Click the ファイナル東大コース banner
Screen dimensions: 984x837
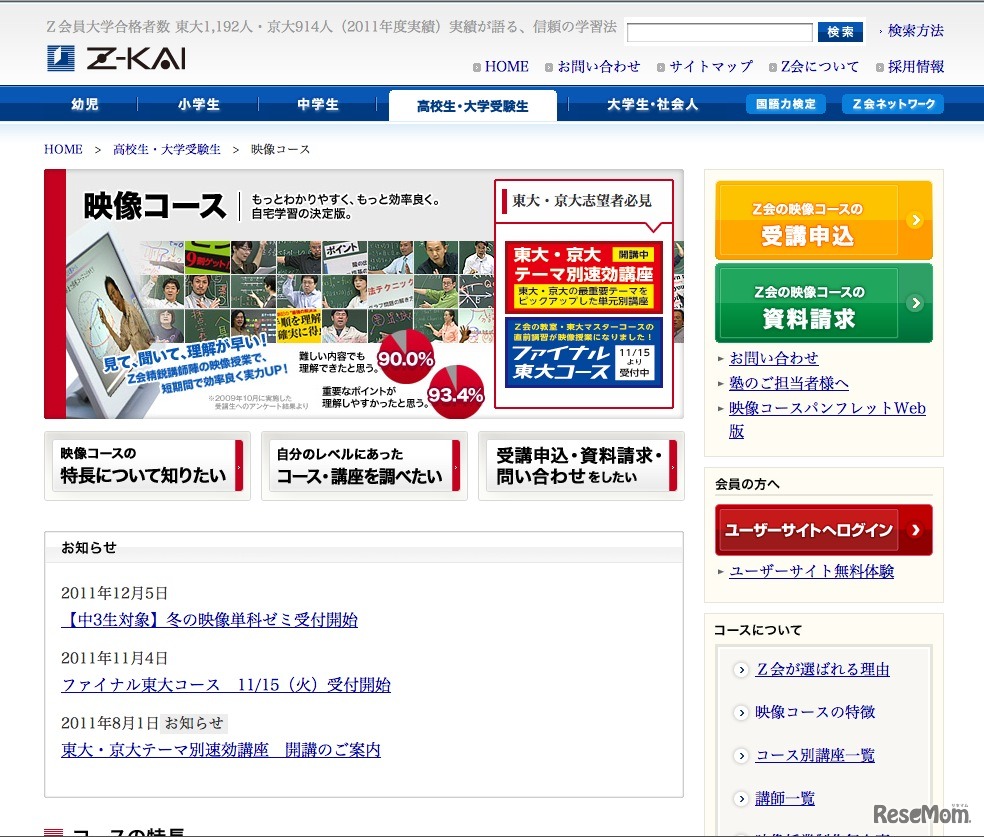pos(584,353)
